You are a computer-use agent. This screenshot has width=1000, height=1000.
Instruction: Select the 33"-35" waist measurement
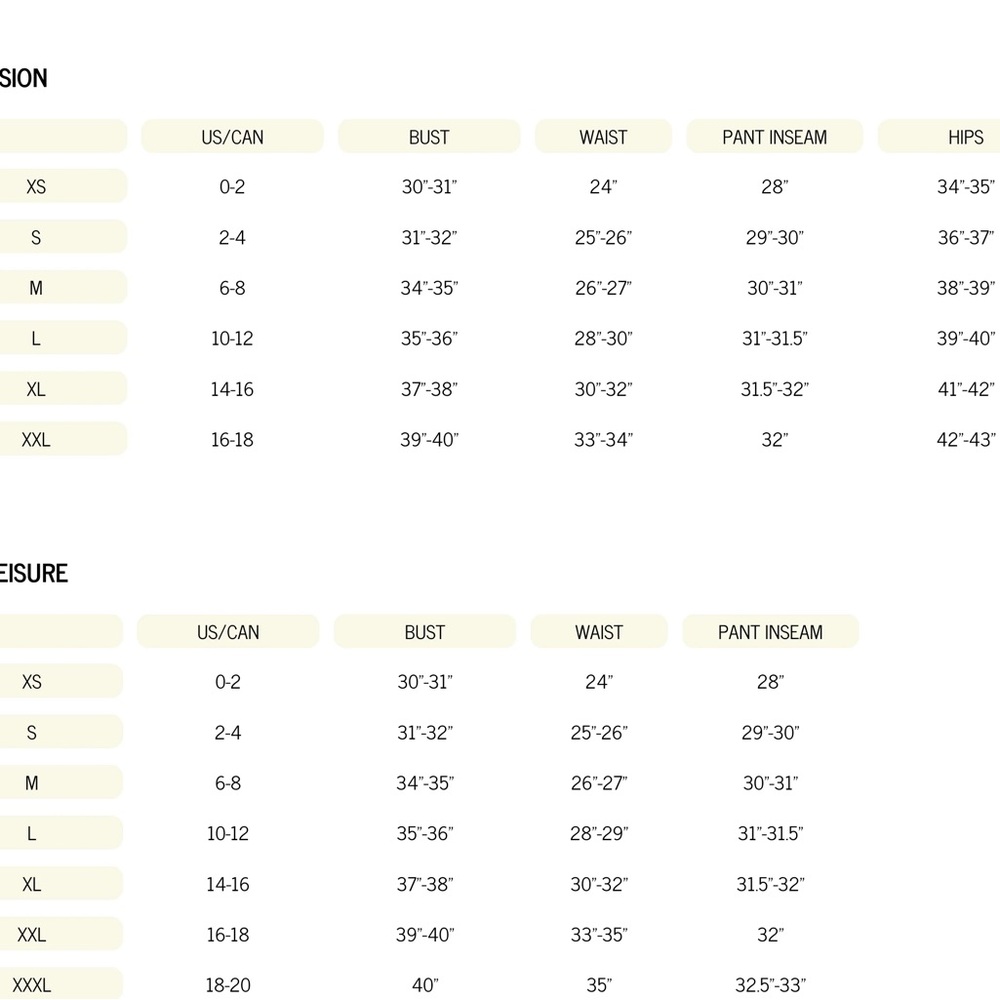[599, 934]
